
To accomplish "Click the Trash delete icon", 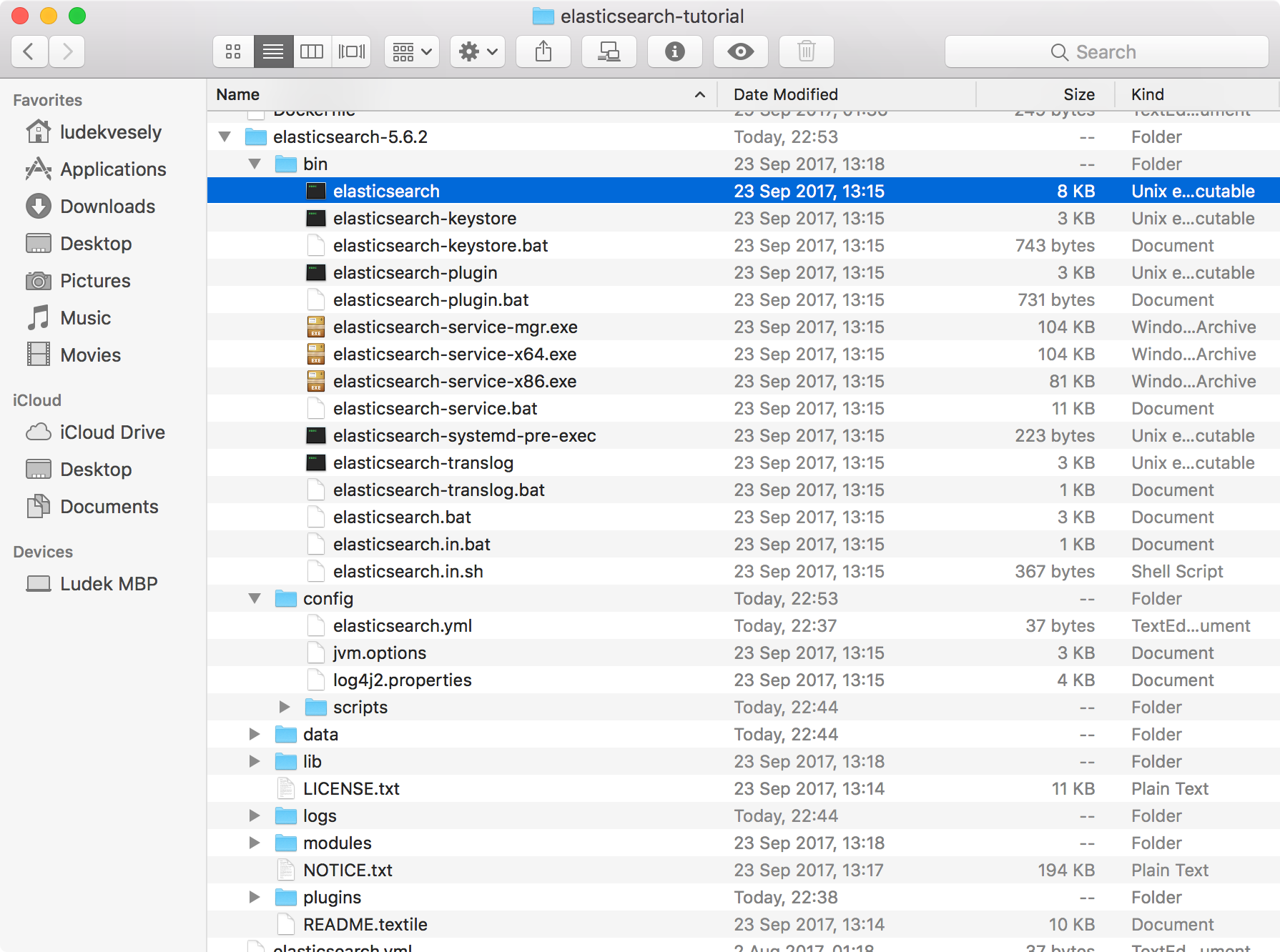I will [x=807, y=51].
